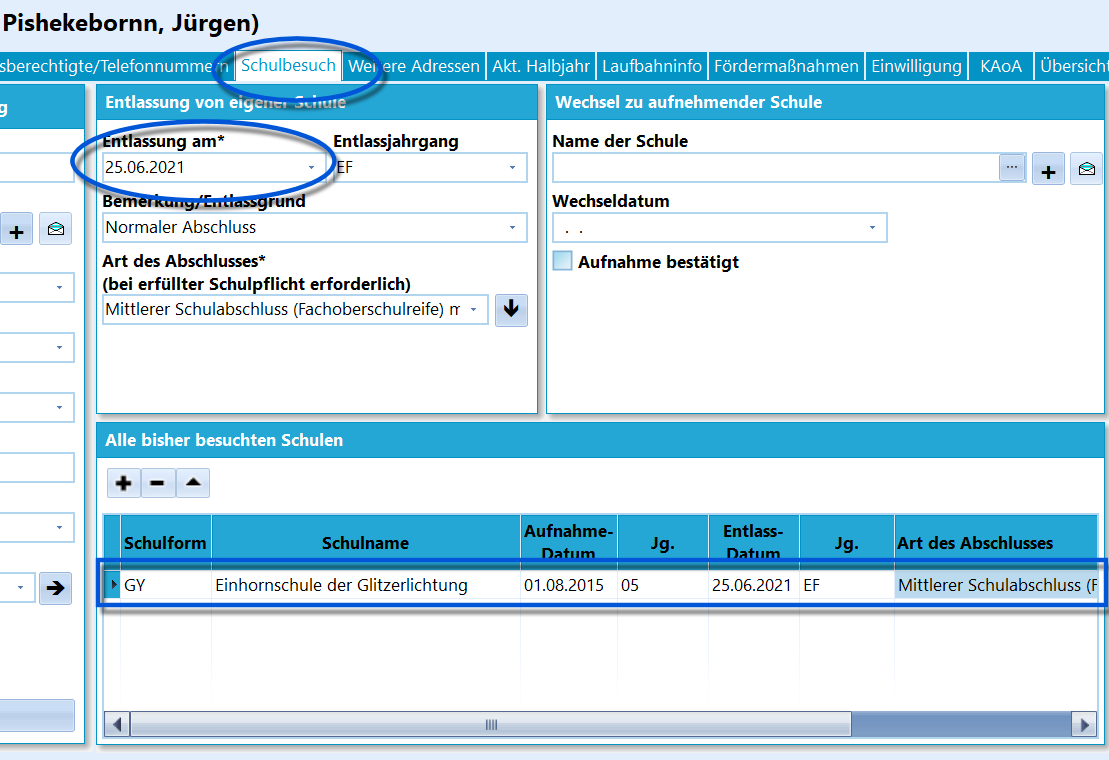Click the Schulname column header

coord(366,543)
